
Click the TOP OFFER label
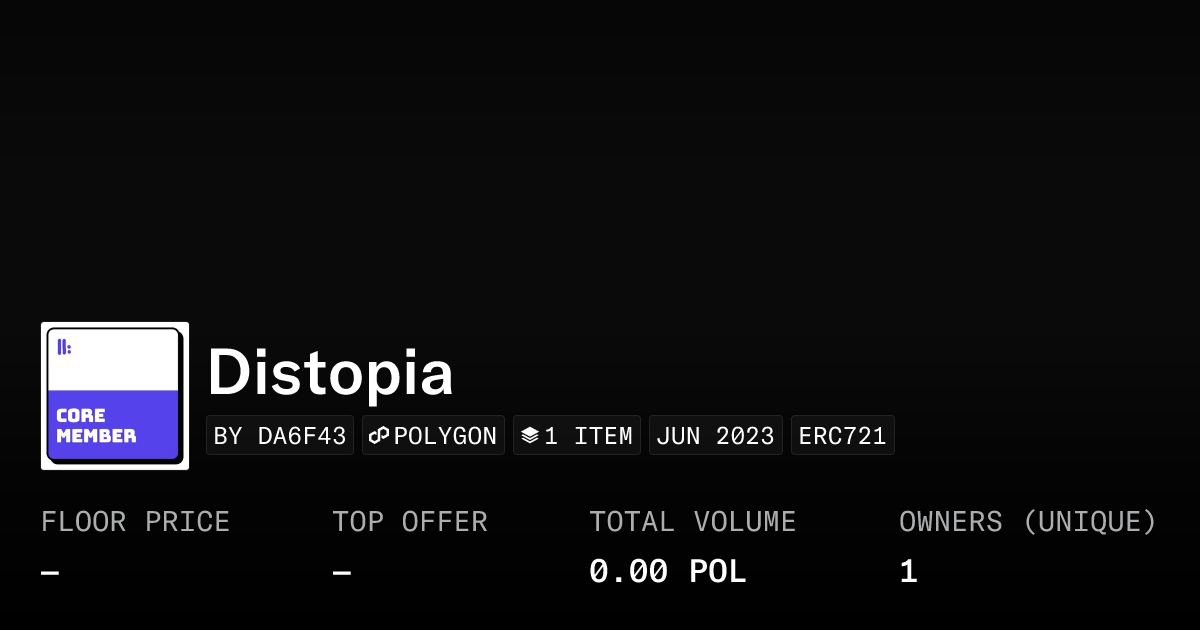410,522
